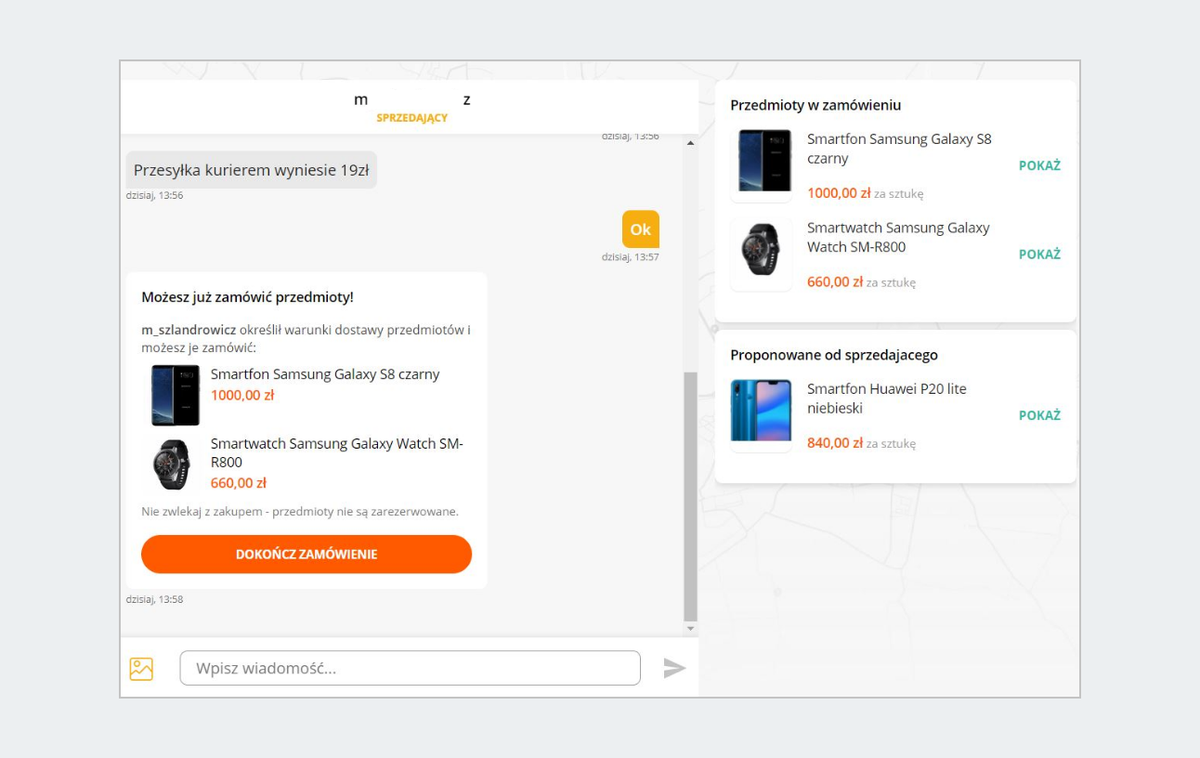Click Galaxy Watch thumbnail in chat message
The image size is (1200, 758).
click(x=173, y=464)
